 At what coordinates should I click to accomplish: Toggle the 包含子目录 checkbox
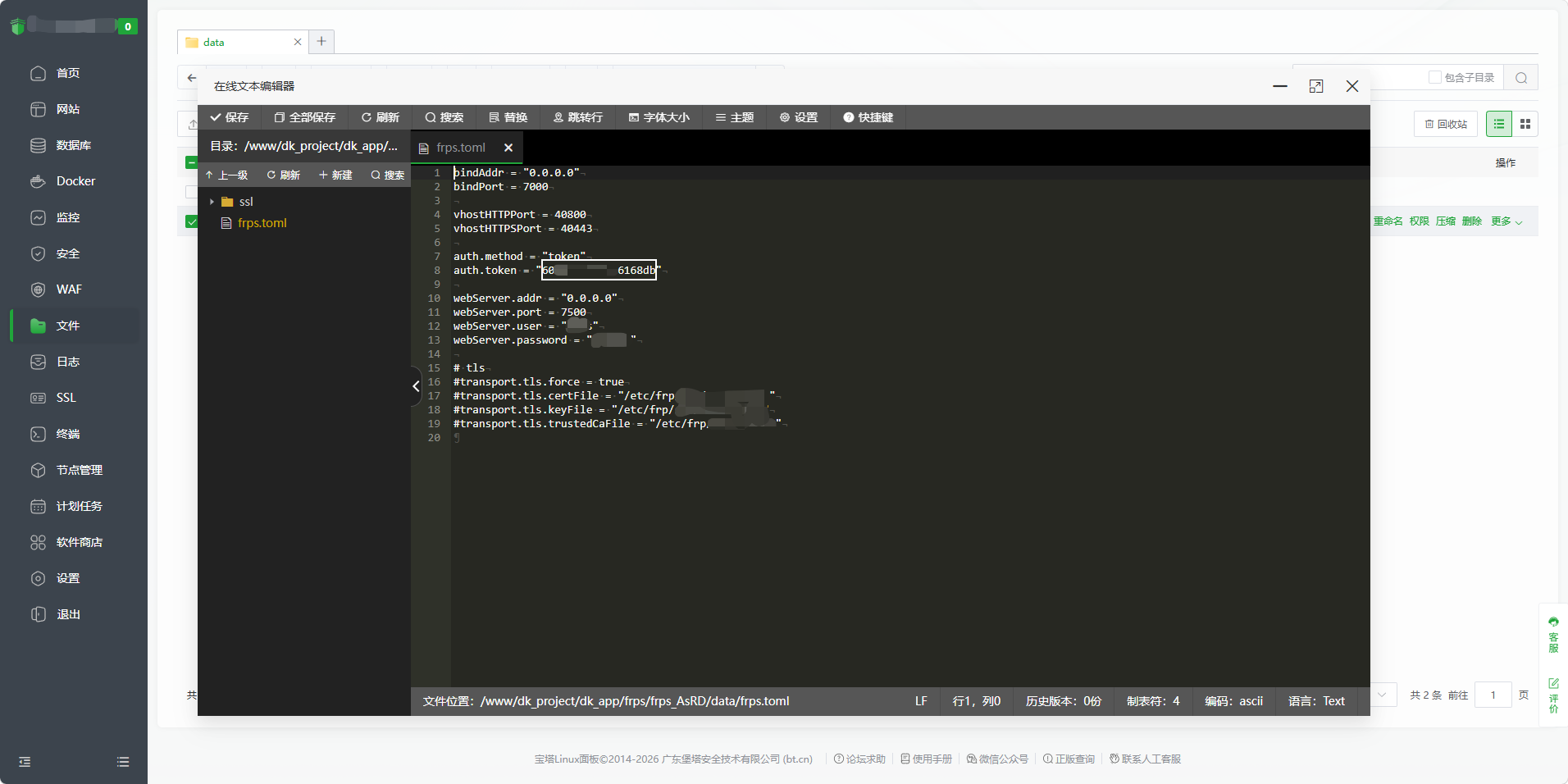click(x=1435, y=77)
